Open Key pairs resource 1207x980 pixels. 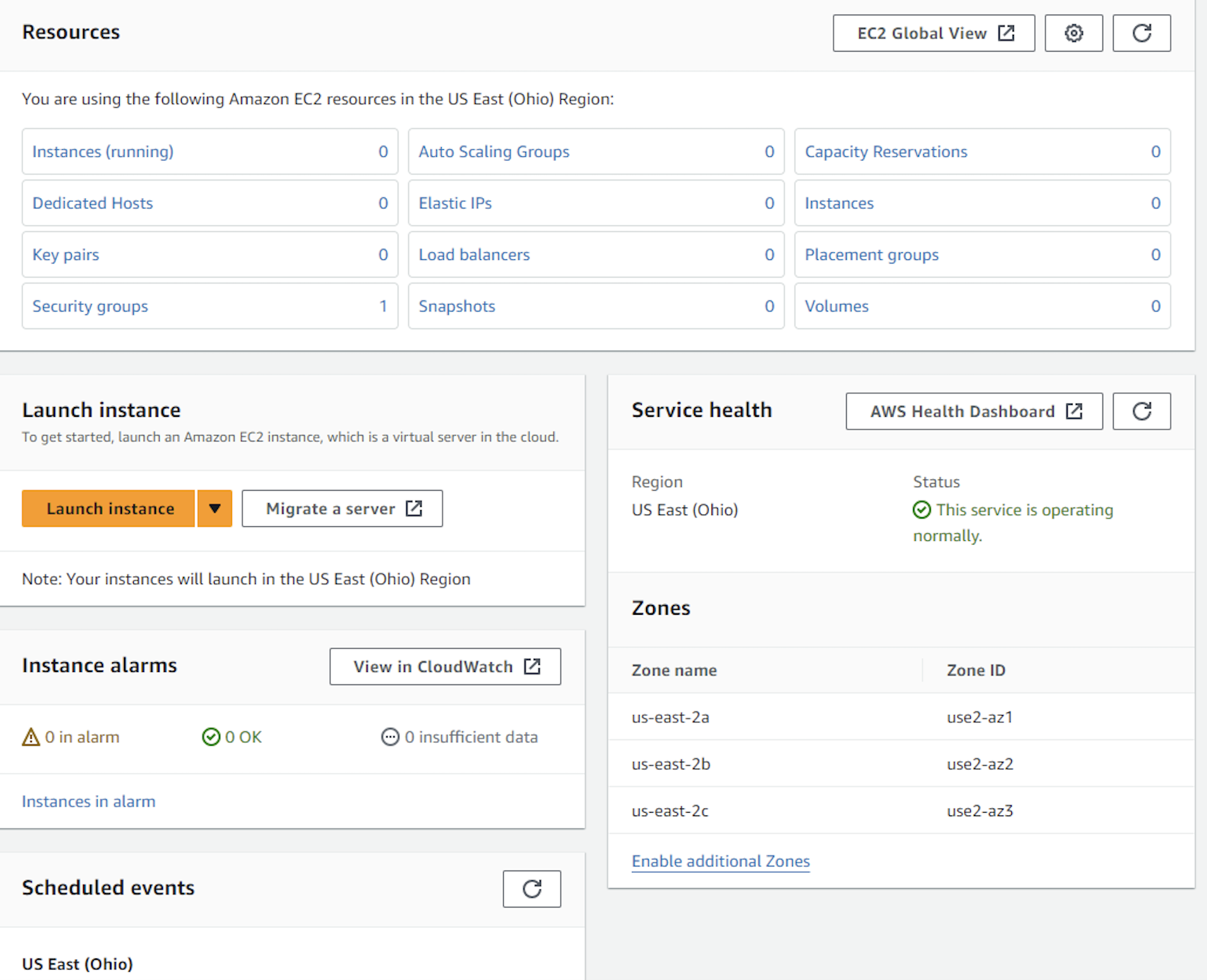click(x=66, y=254)
